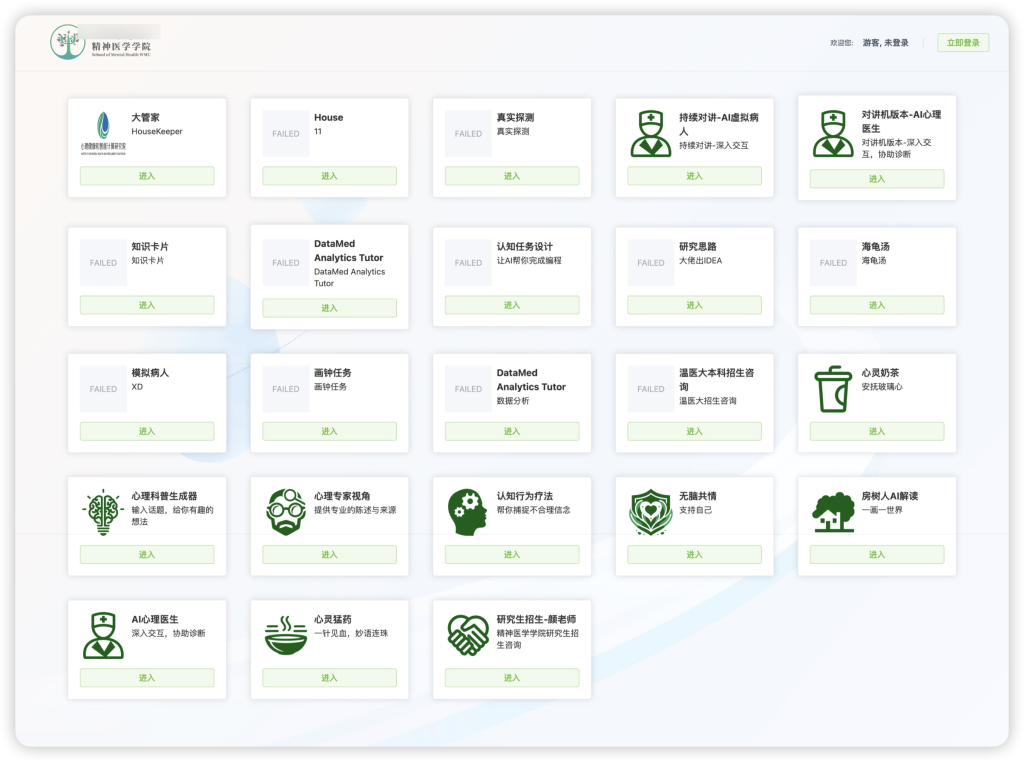
Task: Click the heart shield icon for 无脑共情
Action: pos(651,512)
